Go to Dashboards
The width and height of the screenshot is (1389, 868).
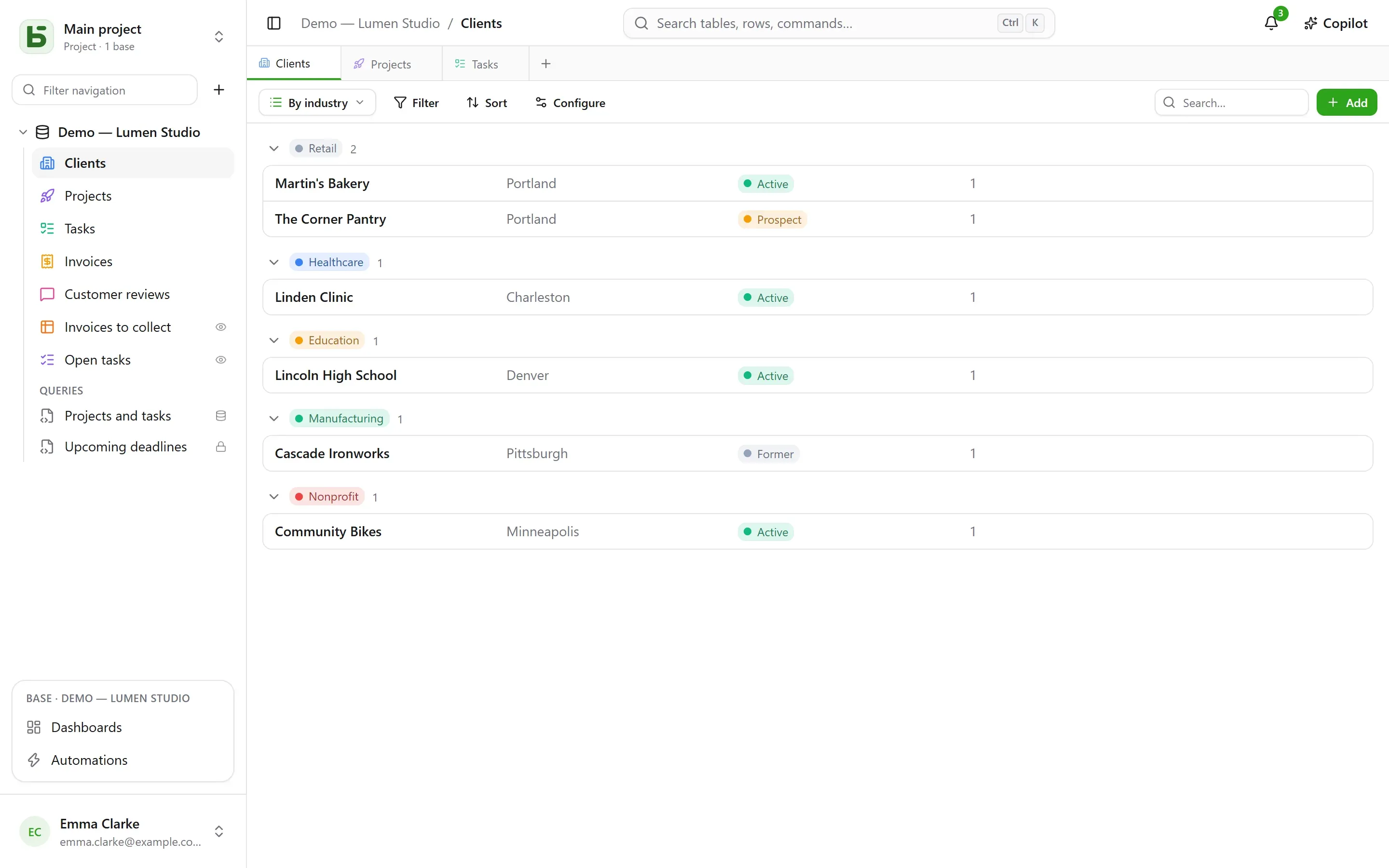(x=123, y=727)
